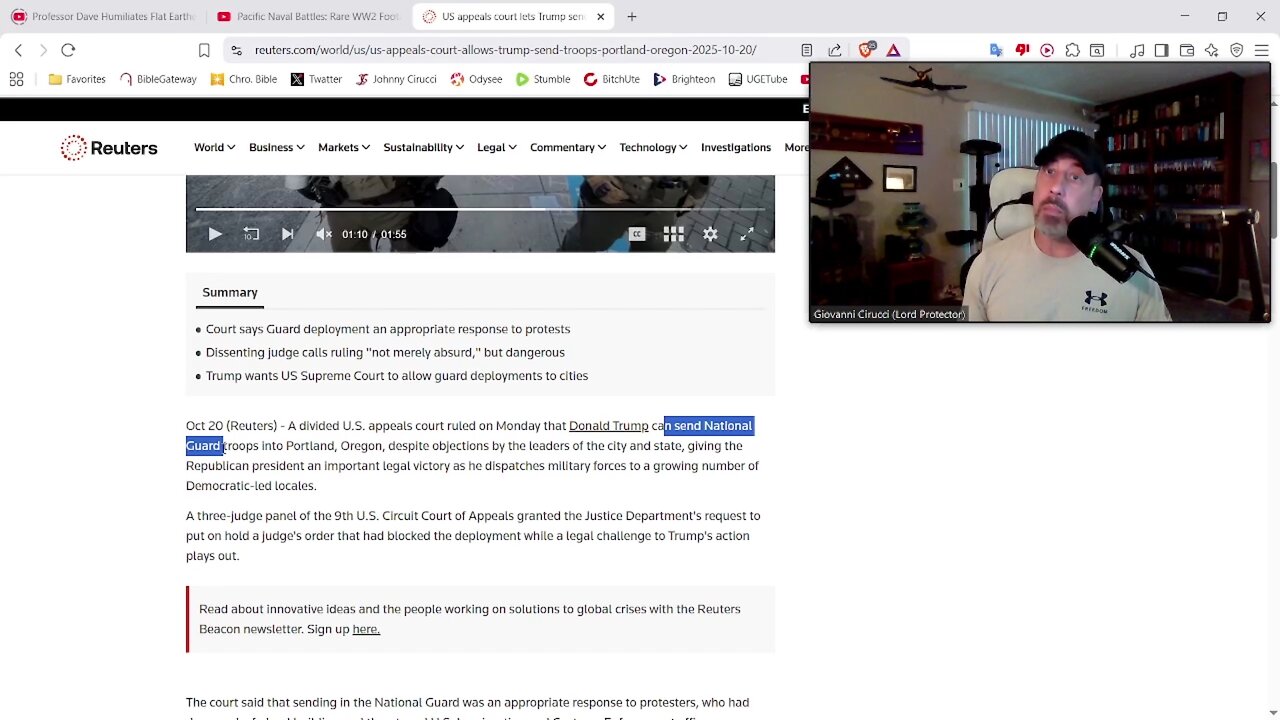This screenshot has height=720, width=1280.
Task: Play the Reuters video
Action: tap(215, 234)
